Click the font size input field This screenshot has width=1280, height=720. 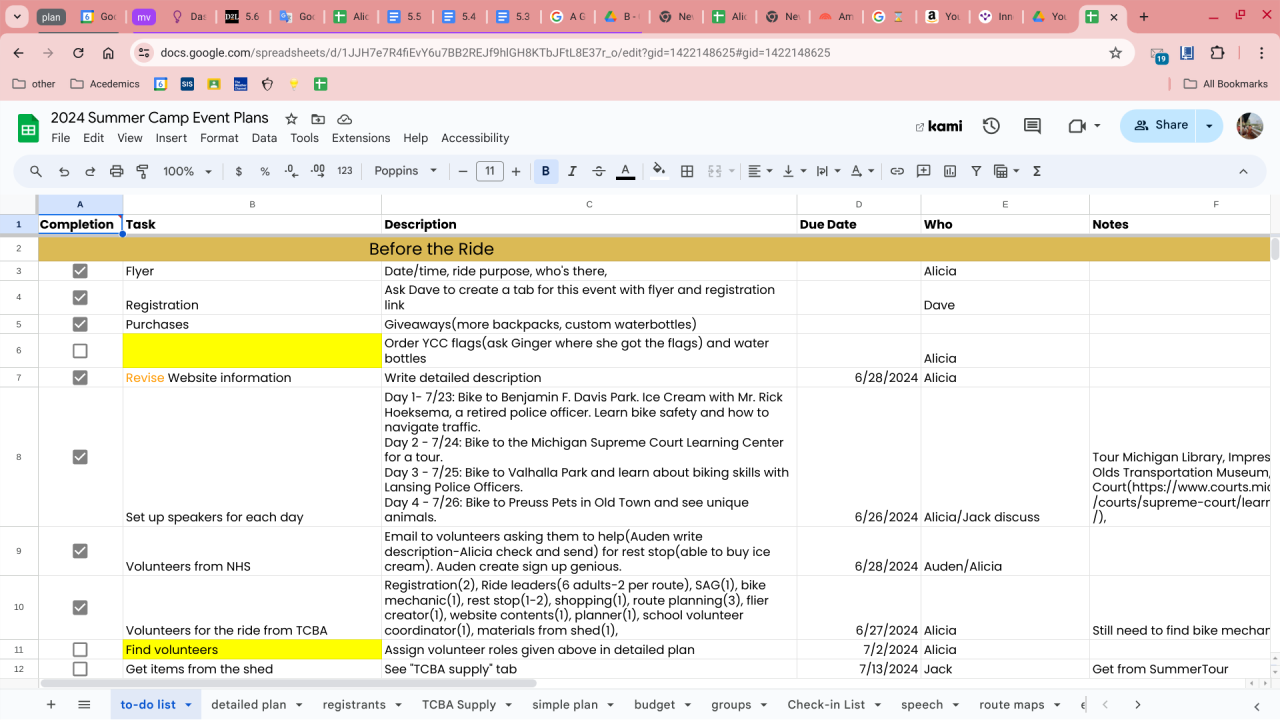click(x=489, y=171)
